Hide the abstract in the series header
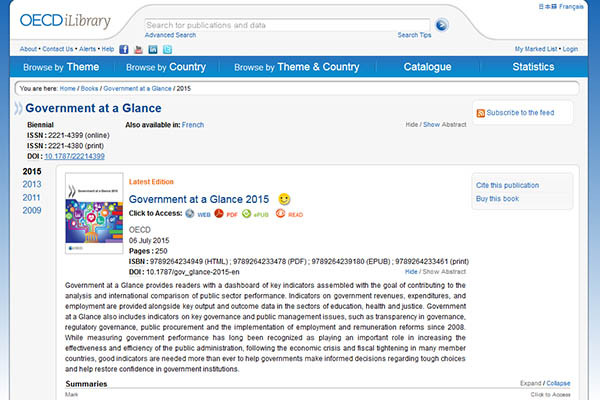This screenshot has width=600, height=400. [411, 124]
